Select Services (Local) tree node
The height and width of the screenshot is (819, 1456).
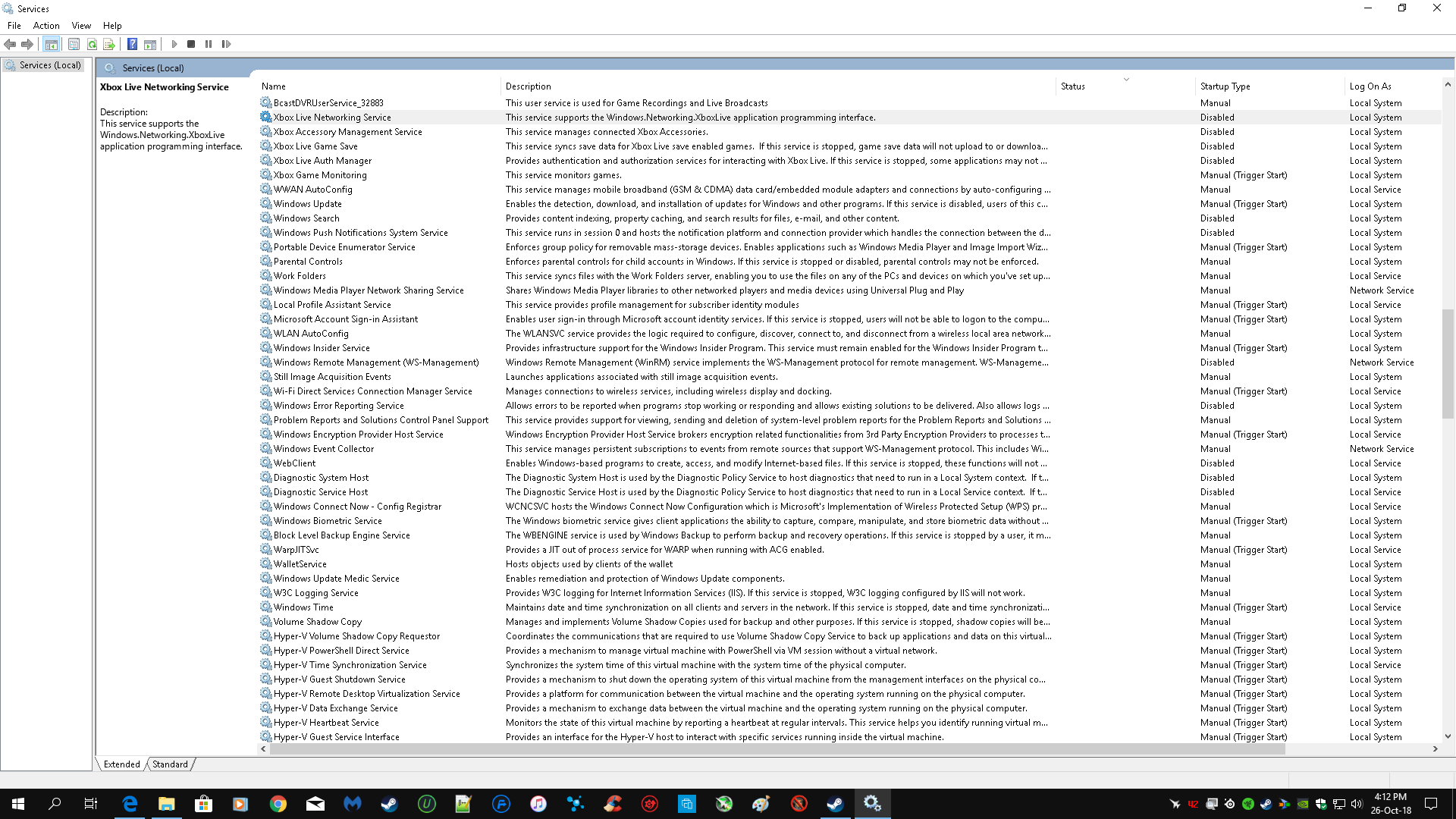click(50, 65)
